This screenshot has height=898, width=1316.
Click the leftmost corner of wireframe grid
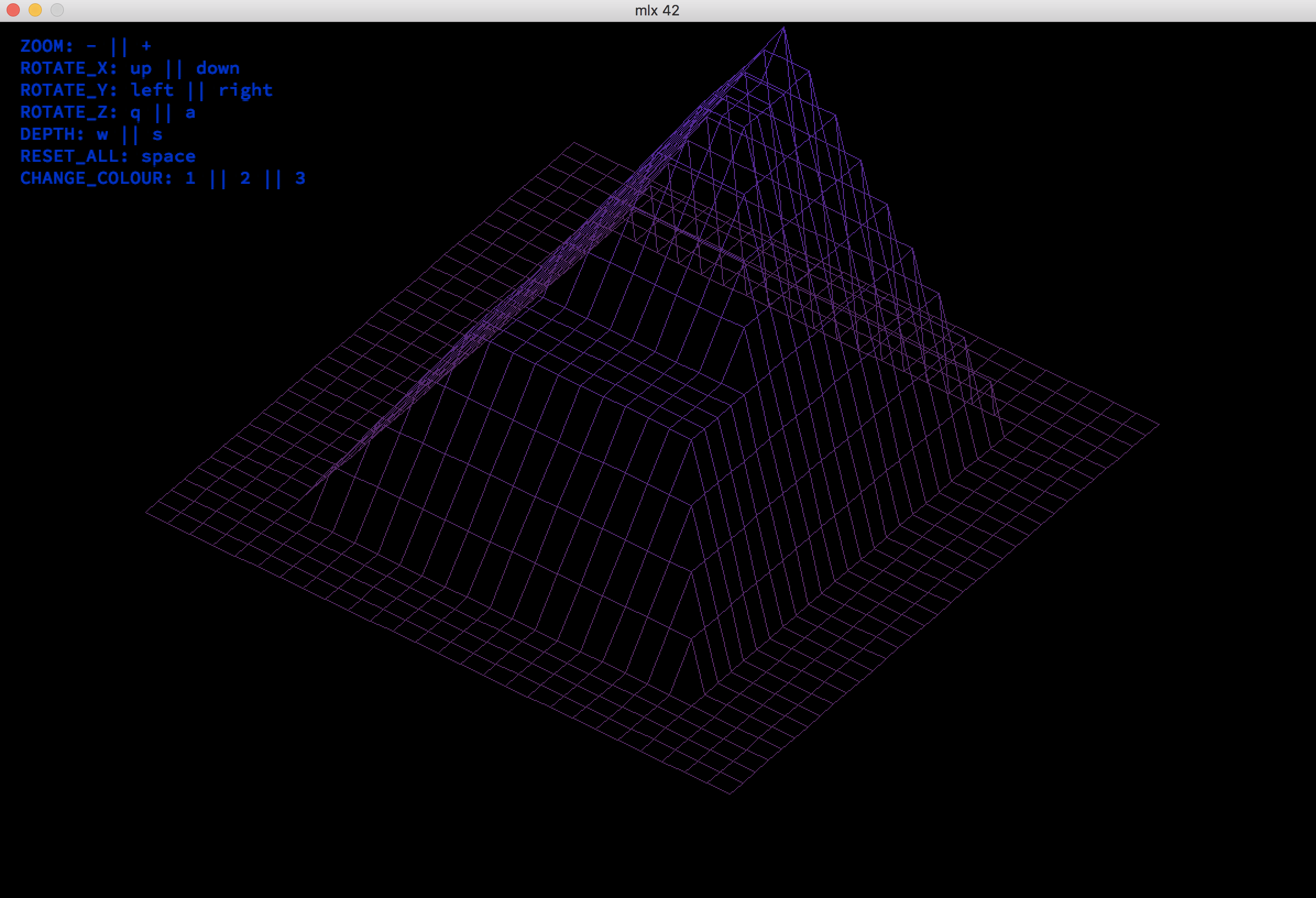pos(147,513)
